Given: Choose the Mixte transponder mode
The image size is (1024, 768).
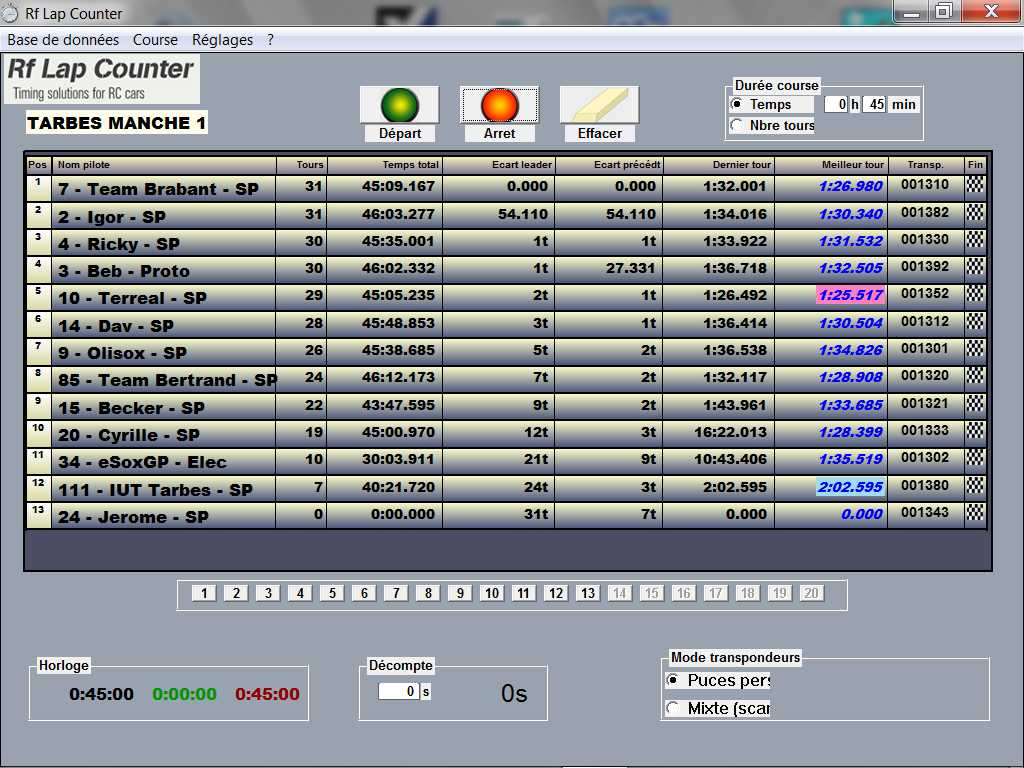Looking at the screenshot, I should 672,708.
